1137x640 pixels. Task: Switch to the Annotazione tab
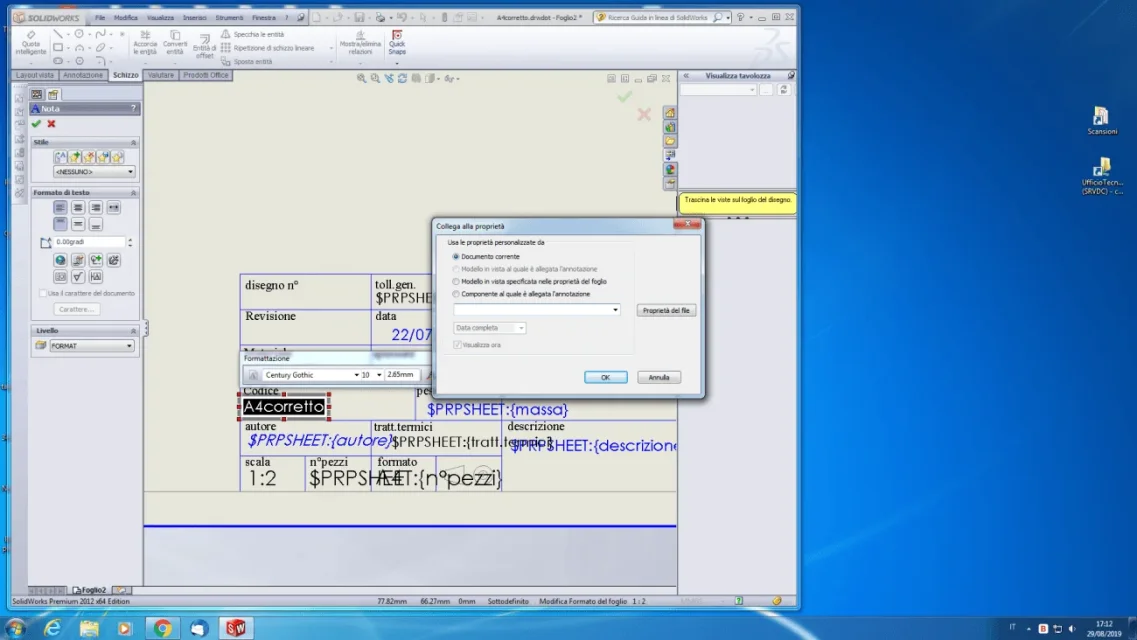83,75
